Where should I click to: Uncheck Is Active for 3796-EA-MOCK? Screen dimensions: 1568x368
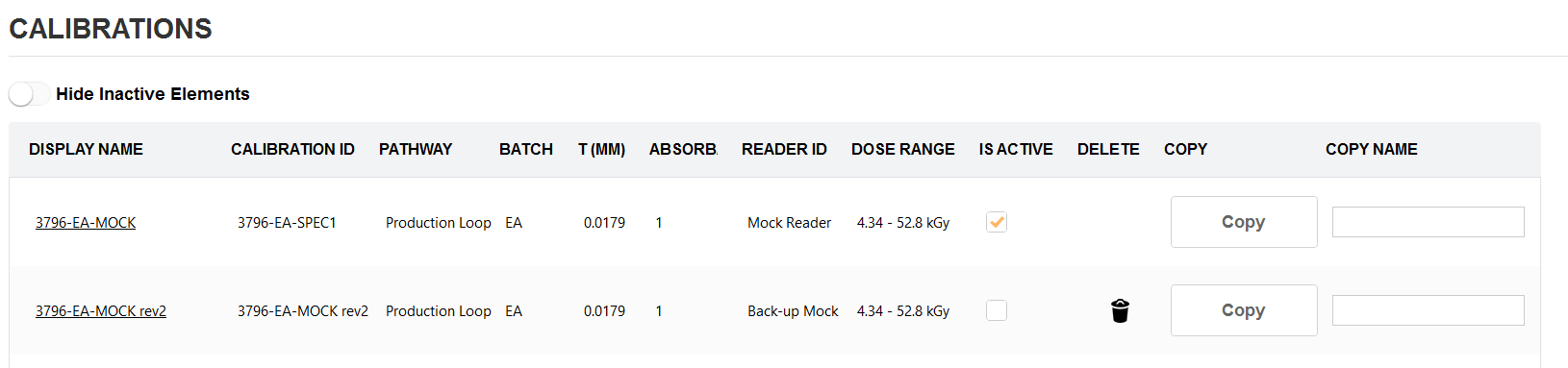coord(997,222)
